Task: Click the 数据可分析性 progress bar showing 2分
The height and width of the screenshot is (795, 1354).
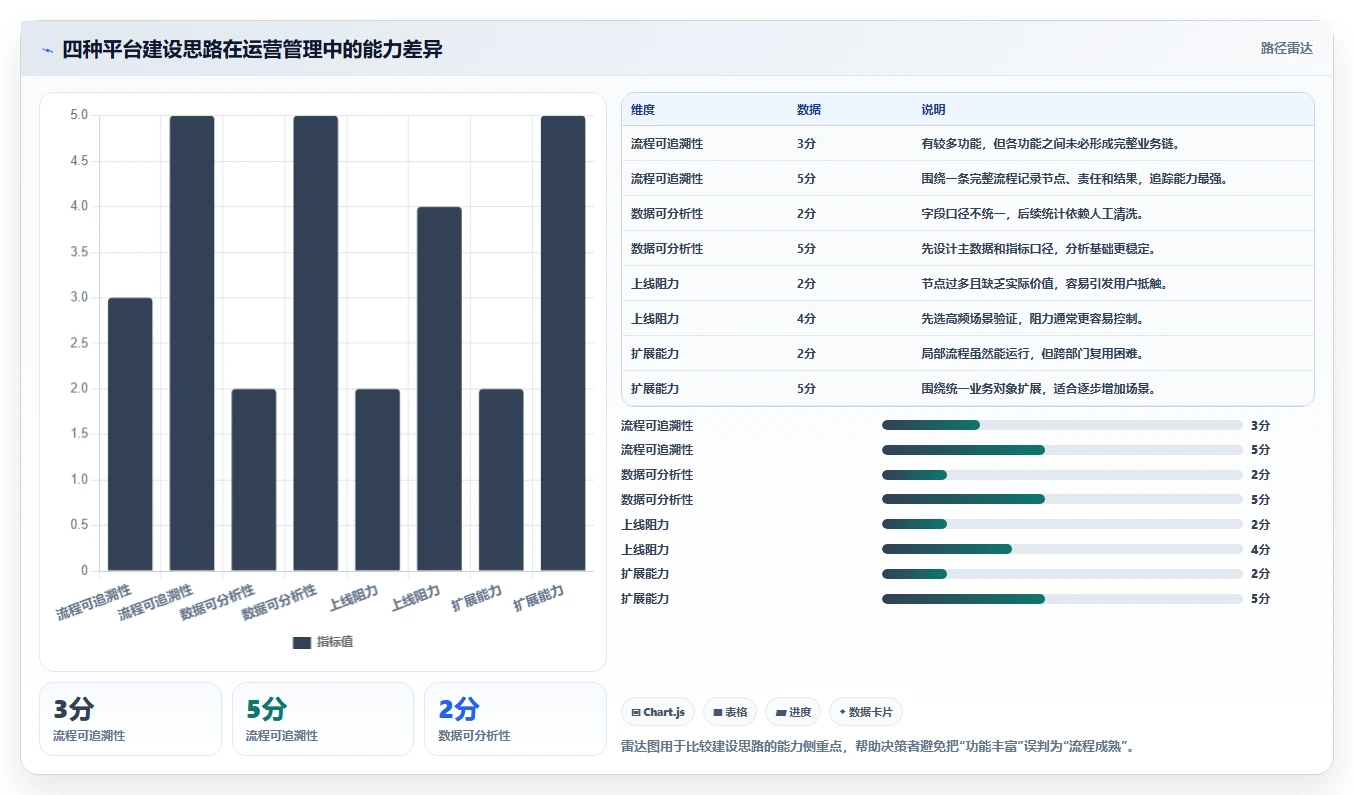Action: click(1062, 475)
